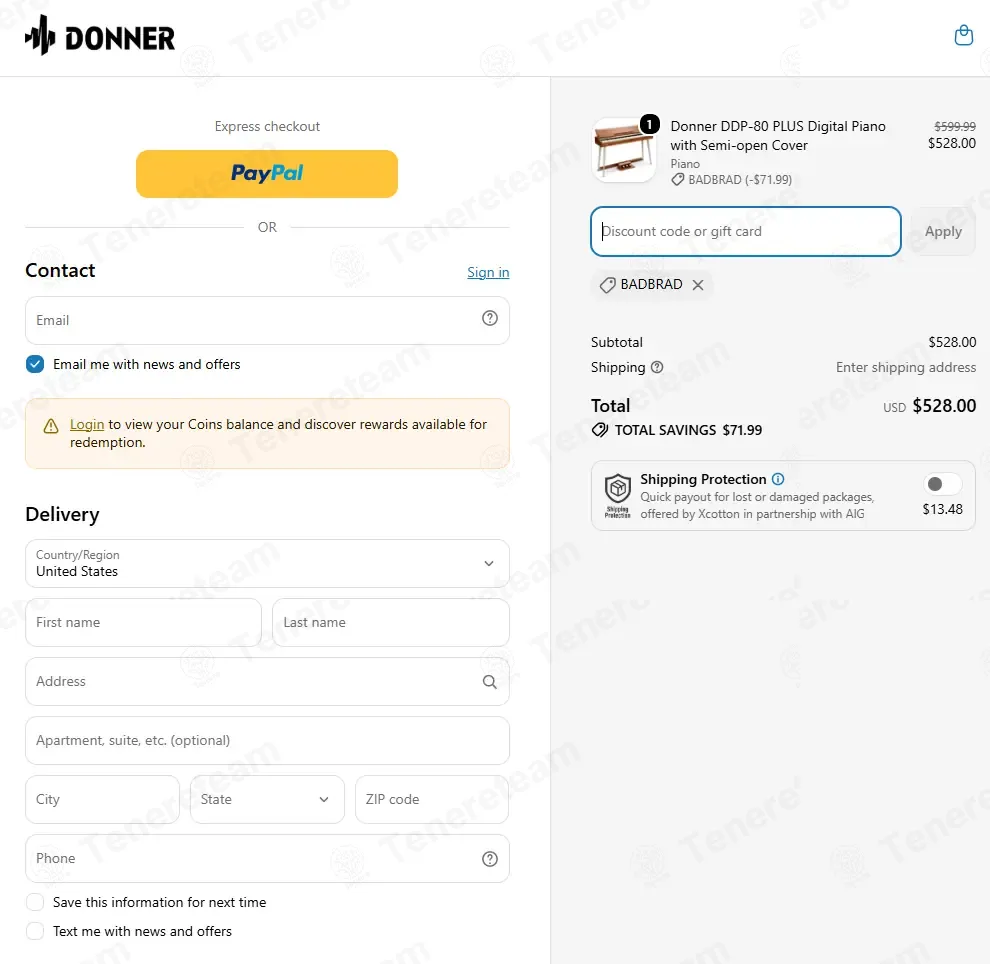
Task: Open the shopping bag cart icon
Action: point(963,35)
